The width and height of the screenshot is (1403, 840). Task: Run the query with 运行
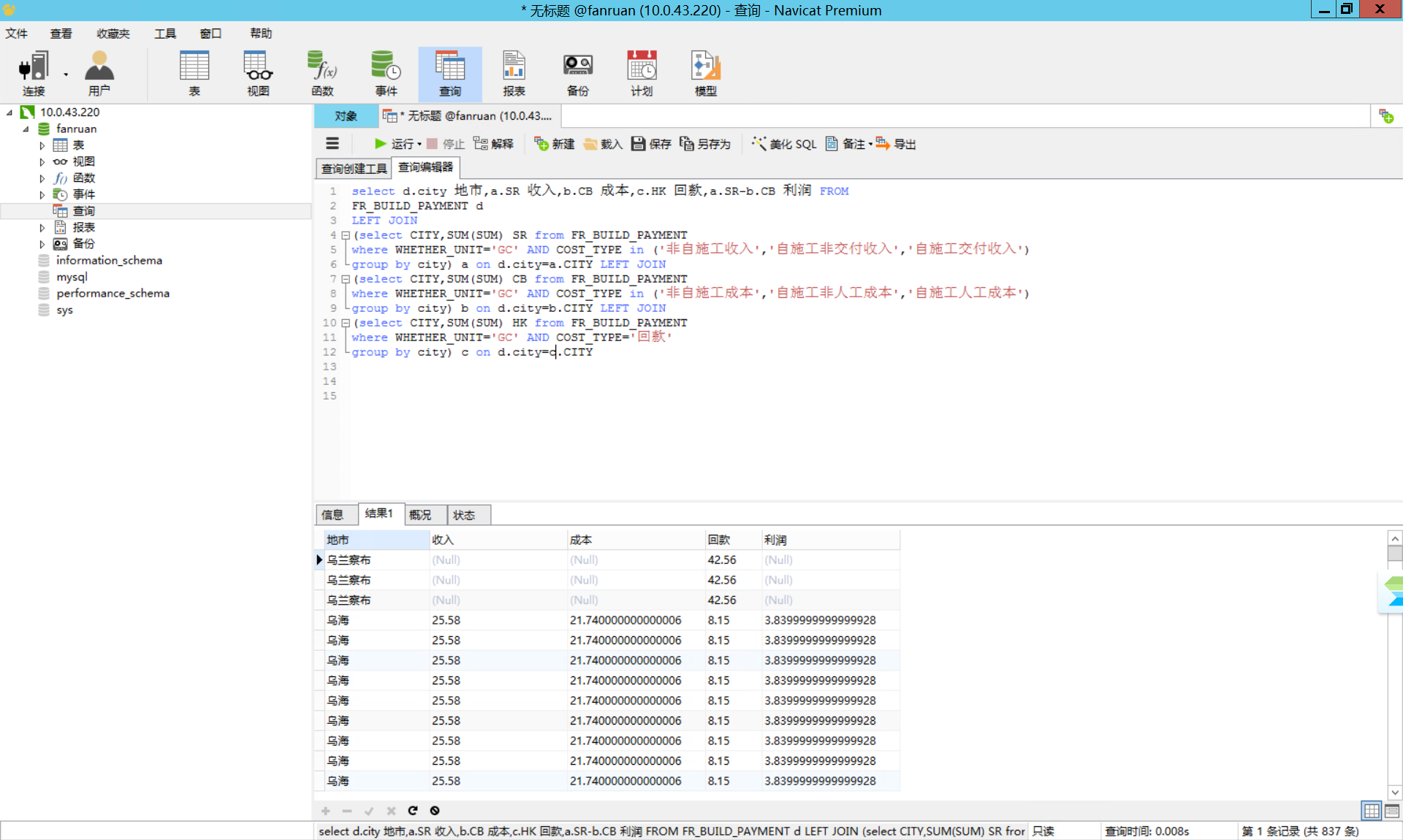(x=394, y=144)
